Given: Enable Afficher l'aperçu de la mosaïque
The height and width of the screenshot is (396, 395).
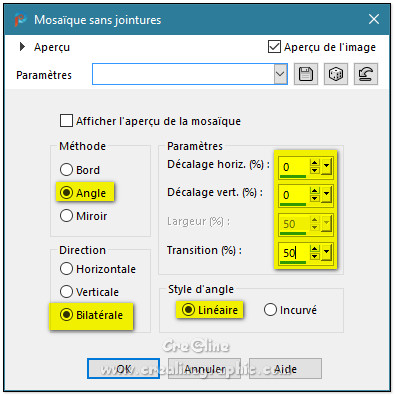Looking at the screenshot, I should (66, 121).
